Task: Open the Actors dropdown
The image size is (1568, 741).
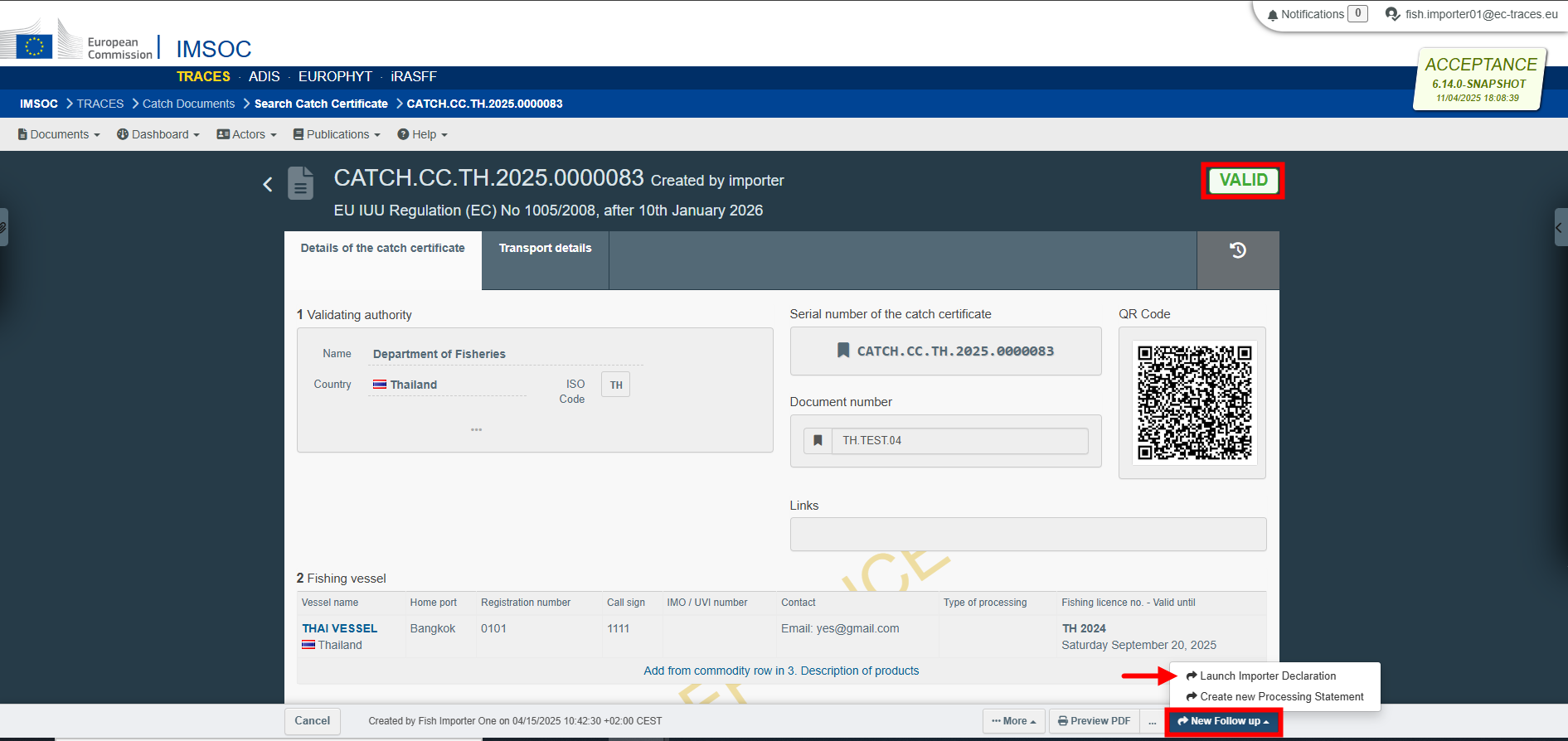Action: pyautogui.click(x=246, y=134)
